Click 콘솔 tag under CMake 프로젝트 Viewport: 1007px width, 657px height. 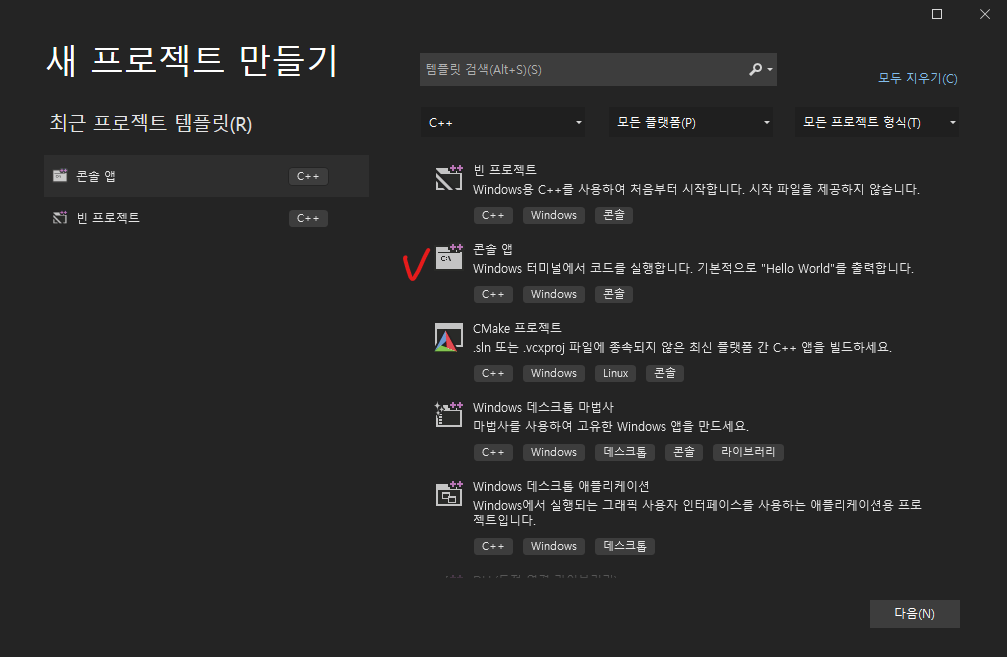(x=665, y=373)
